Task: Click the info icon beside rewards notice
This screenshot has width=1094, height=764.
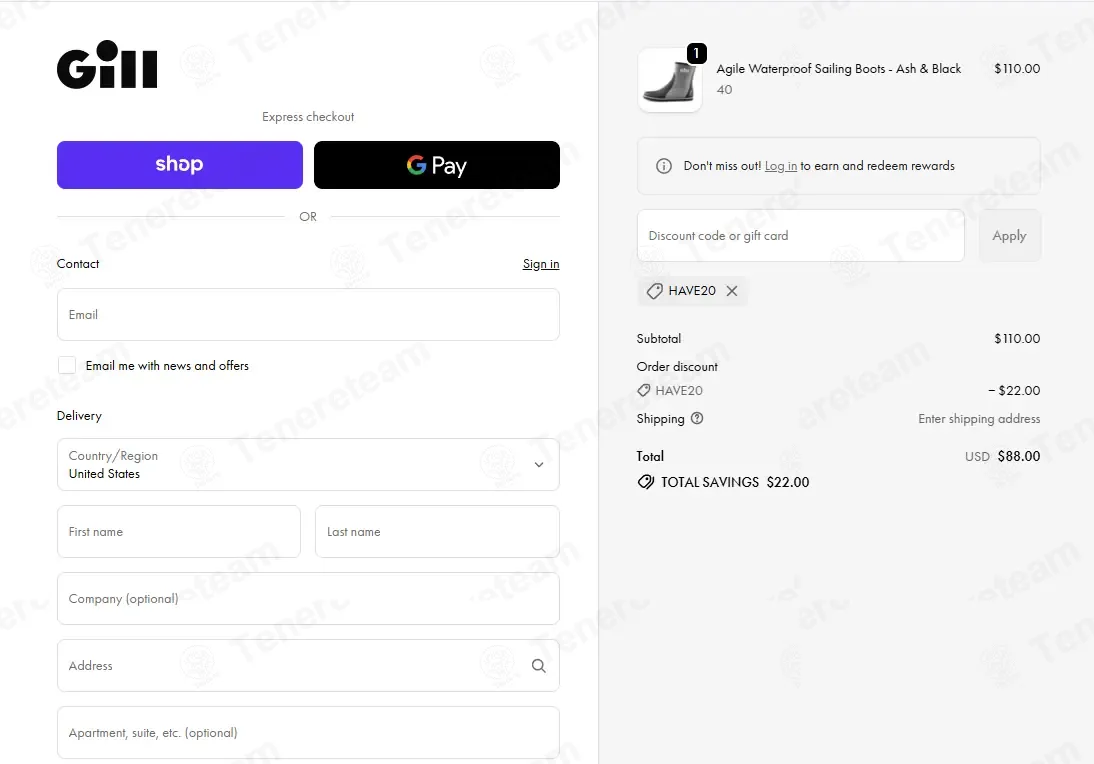Action: [664, 166]
